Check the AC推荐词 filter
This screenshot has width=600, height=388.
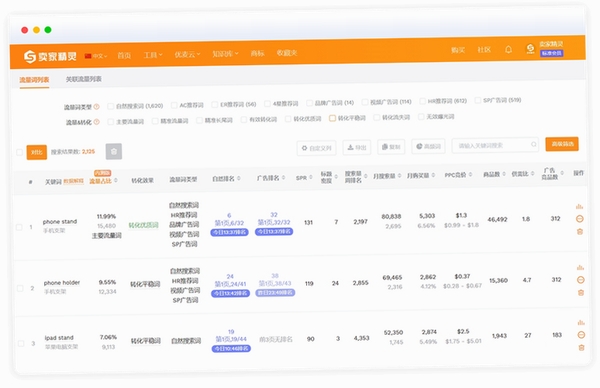tap(174, 105)
